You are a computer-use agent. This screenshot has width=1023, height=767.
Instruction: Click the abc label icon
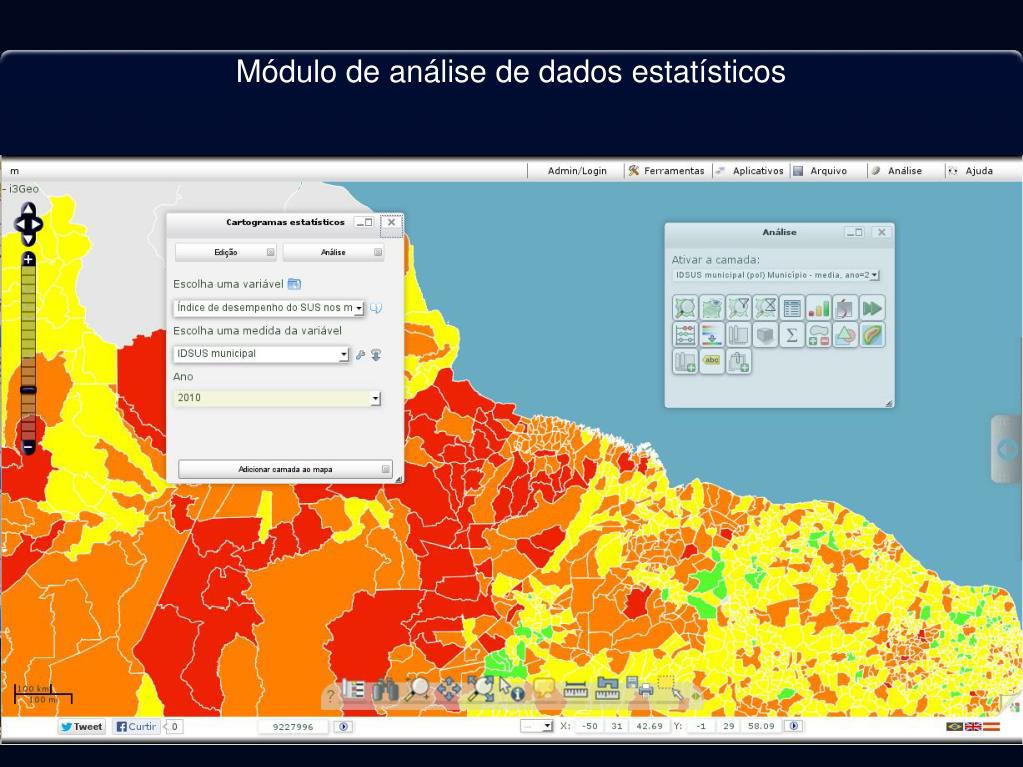(712, 361)
